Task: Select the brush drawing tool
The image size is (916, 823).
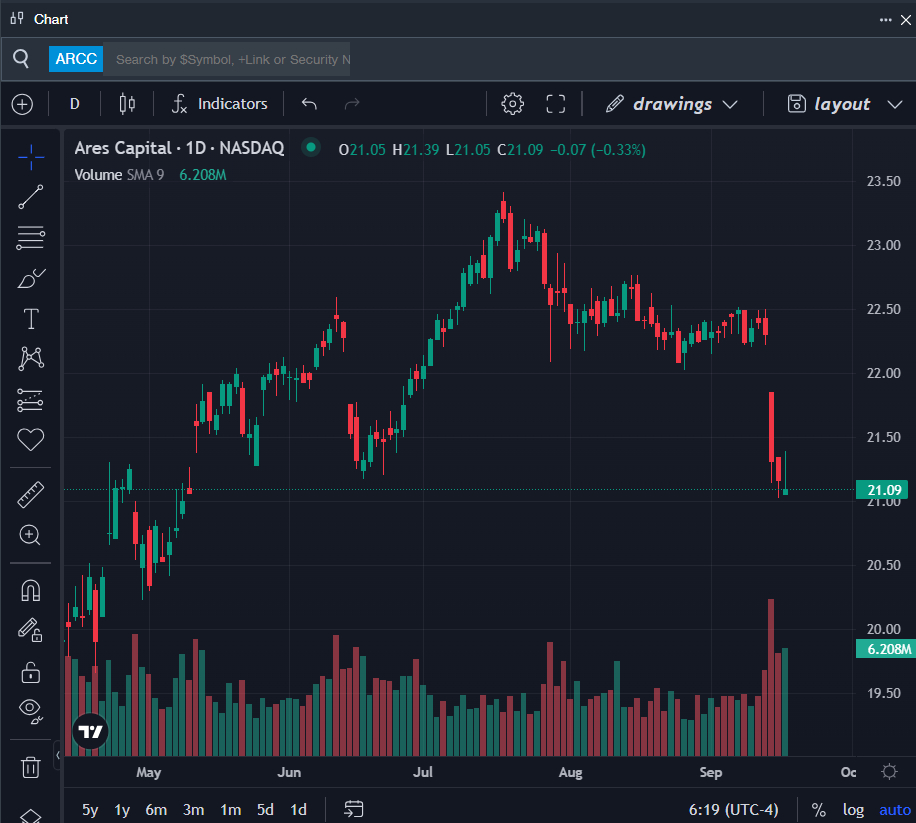Action: pyautogui.click(x=31, y=278)
